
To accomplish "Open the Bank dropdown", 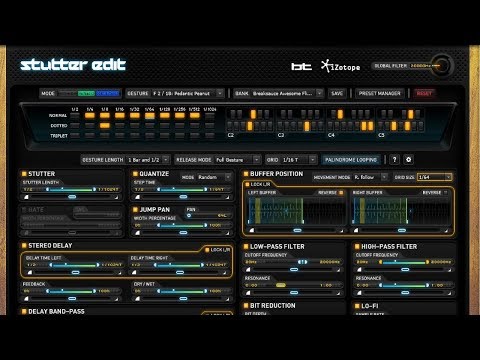I will point(319,93).
